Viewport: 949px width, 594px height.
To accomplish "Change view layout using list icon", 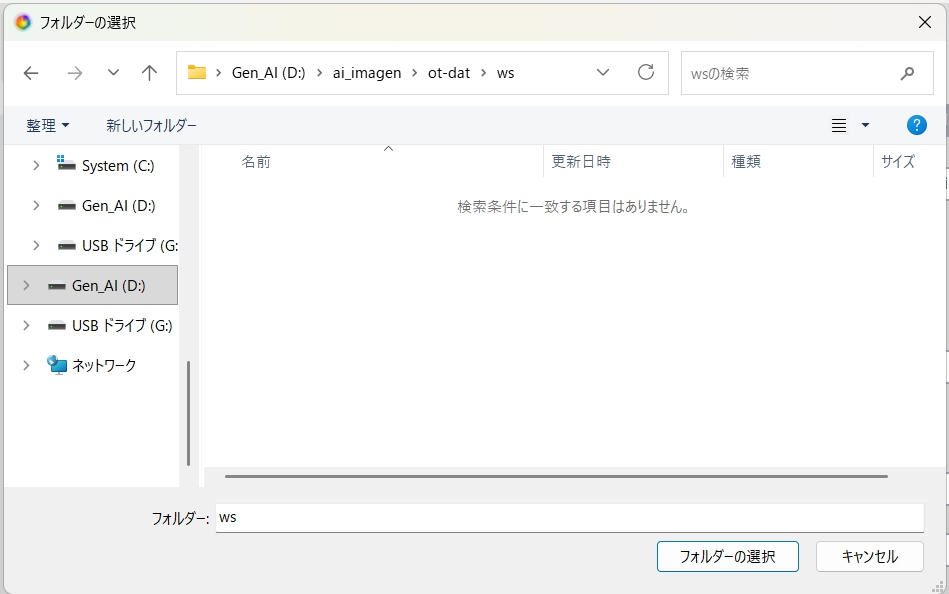I will tap(839, 125).
